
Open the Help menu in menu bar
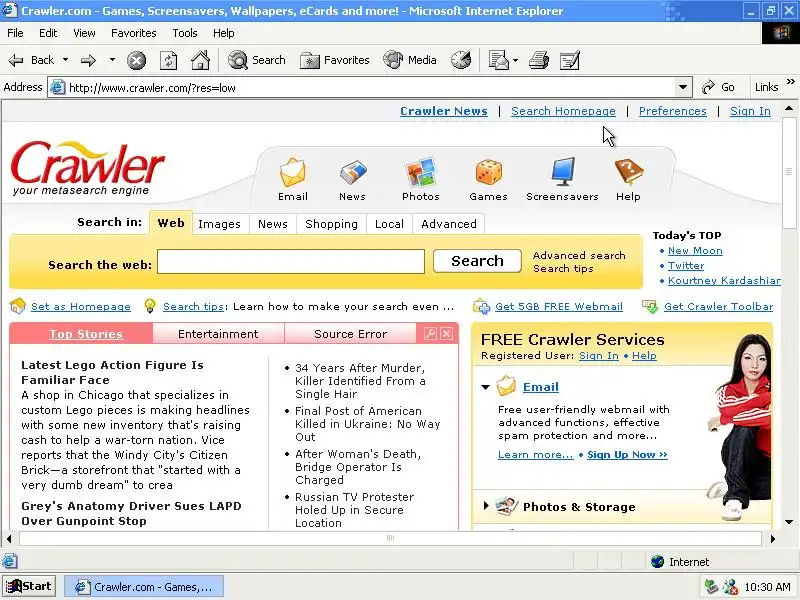pyautogui.click(x=223, y=33)
